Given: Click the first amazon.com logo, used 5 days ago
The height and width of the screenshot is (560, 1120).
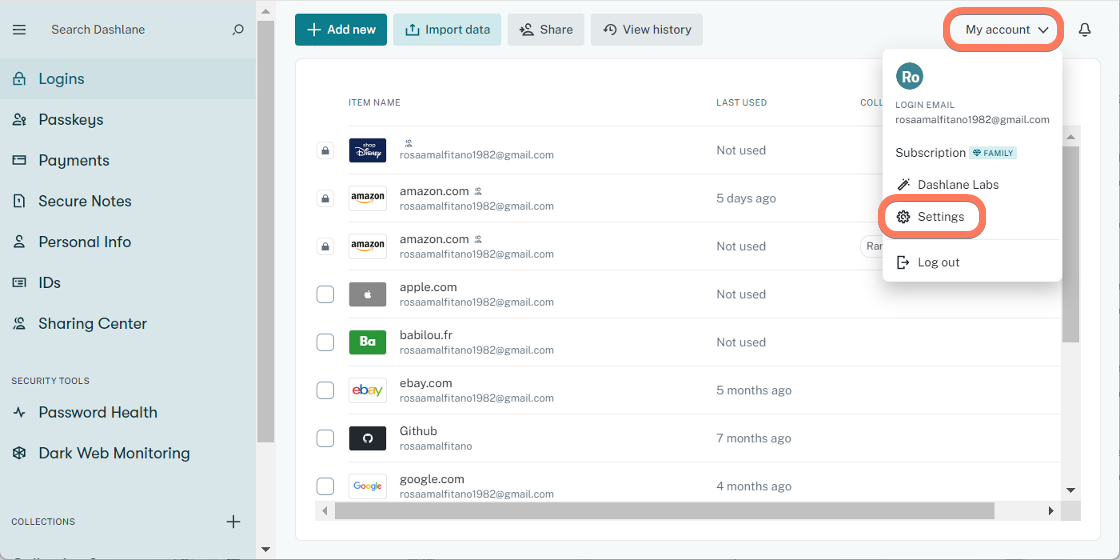Looking at the screenshot, I should [x=367, y=198].
